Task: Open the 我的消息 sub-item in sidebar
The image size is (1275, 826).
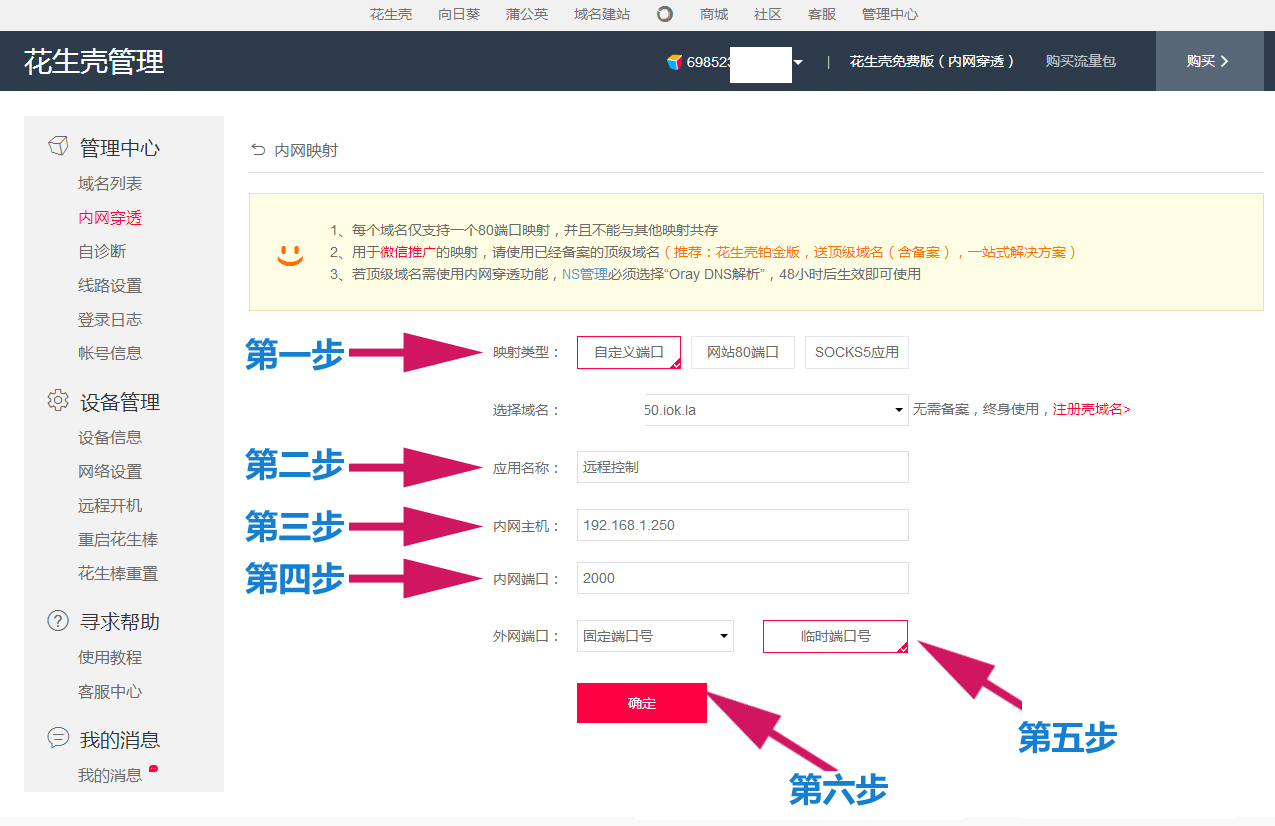Action: 110,776
